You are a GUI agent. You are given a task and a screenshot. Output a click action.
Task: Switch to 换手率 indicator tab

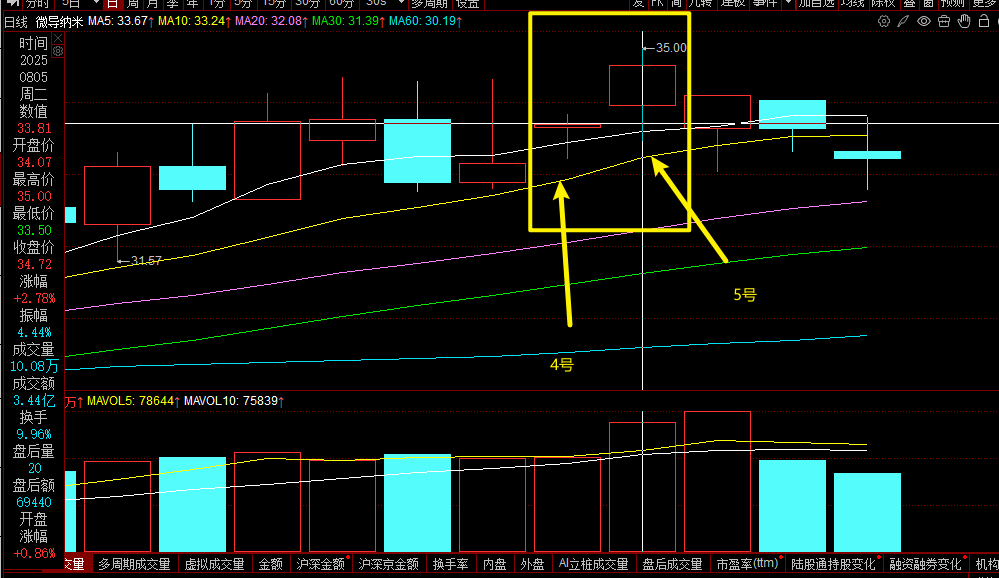tap(451, 565)
